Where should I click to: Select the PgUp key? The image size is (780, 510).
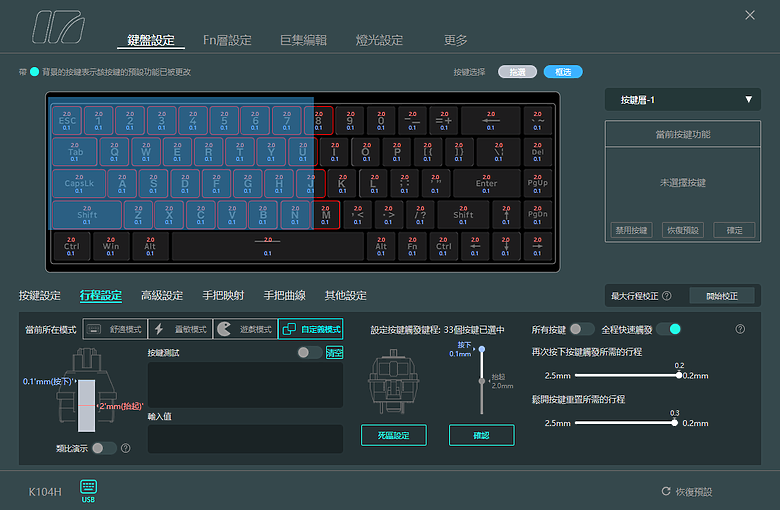(537, 183)
